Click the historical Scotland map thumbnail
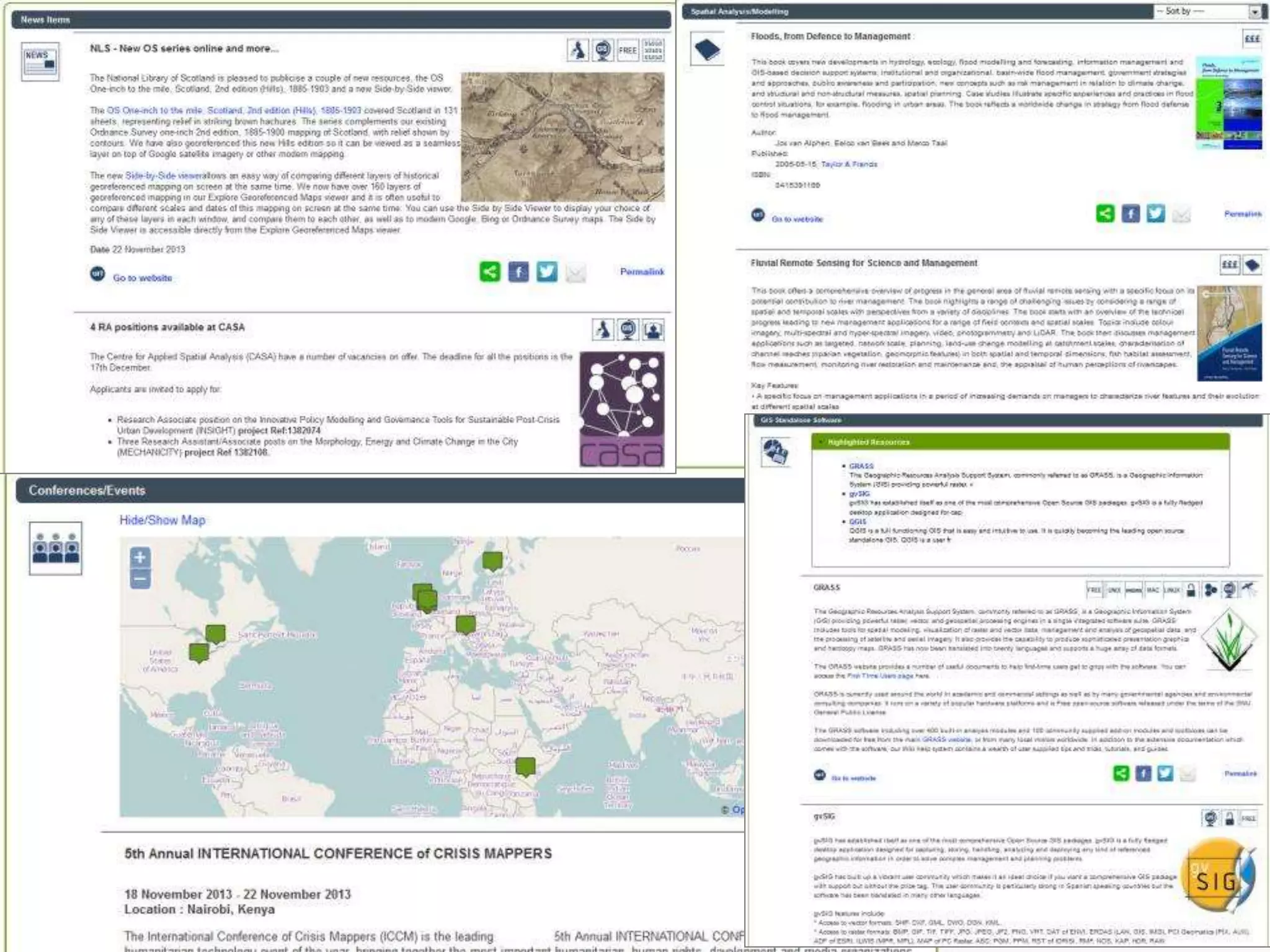 (x=562, y=136)
